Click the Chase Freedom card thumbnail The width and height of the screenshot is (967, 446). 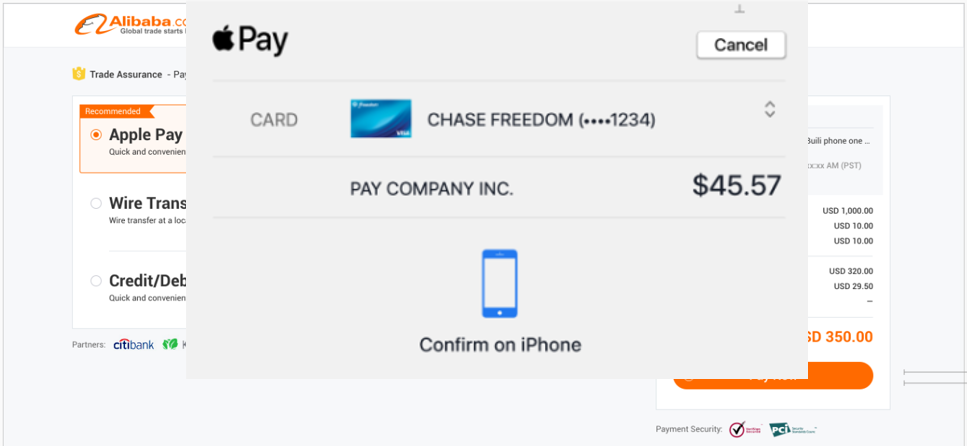click(x=381, y=118)
